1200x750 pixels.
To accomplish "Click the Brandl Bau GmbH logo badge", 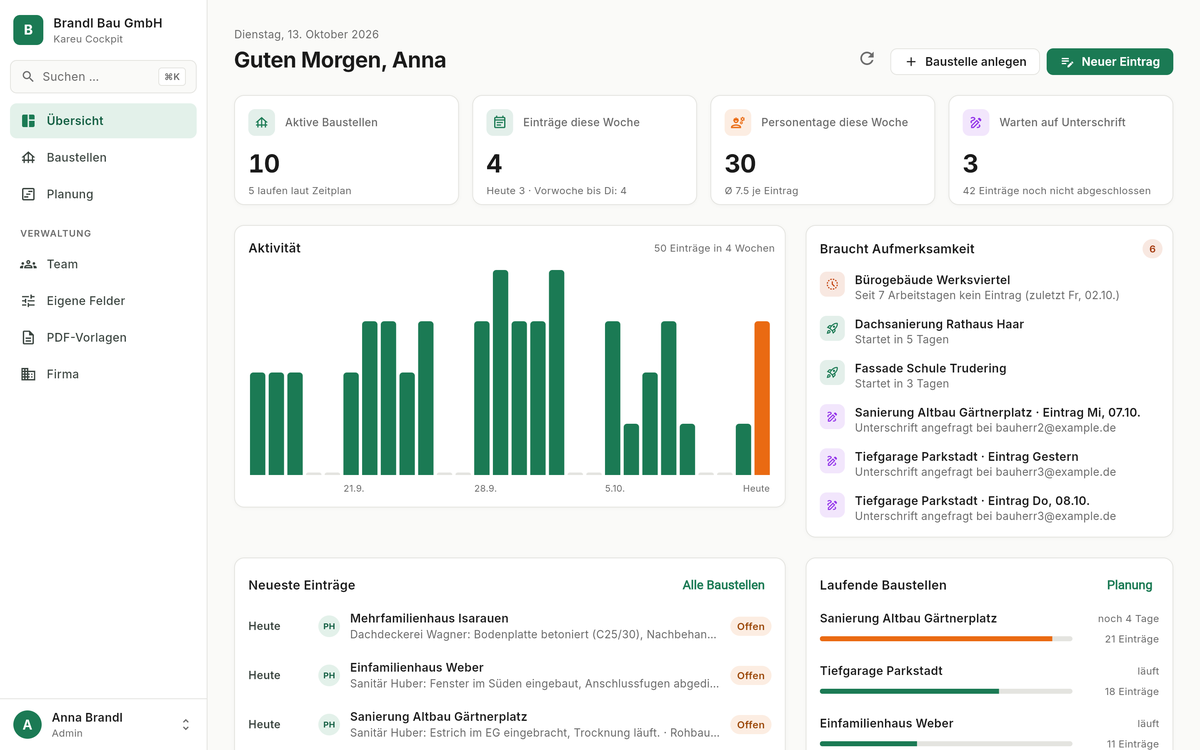I will click(x=28, y=30).
